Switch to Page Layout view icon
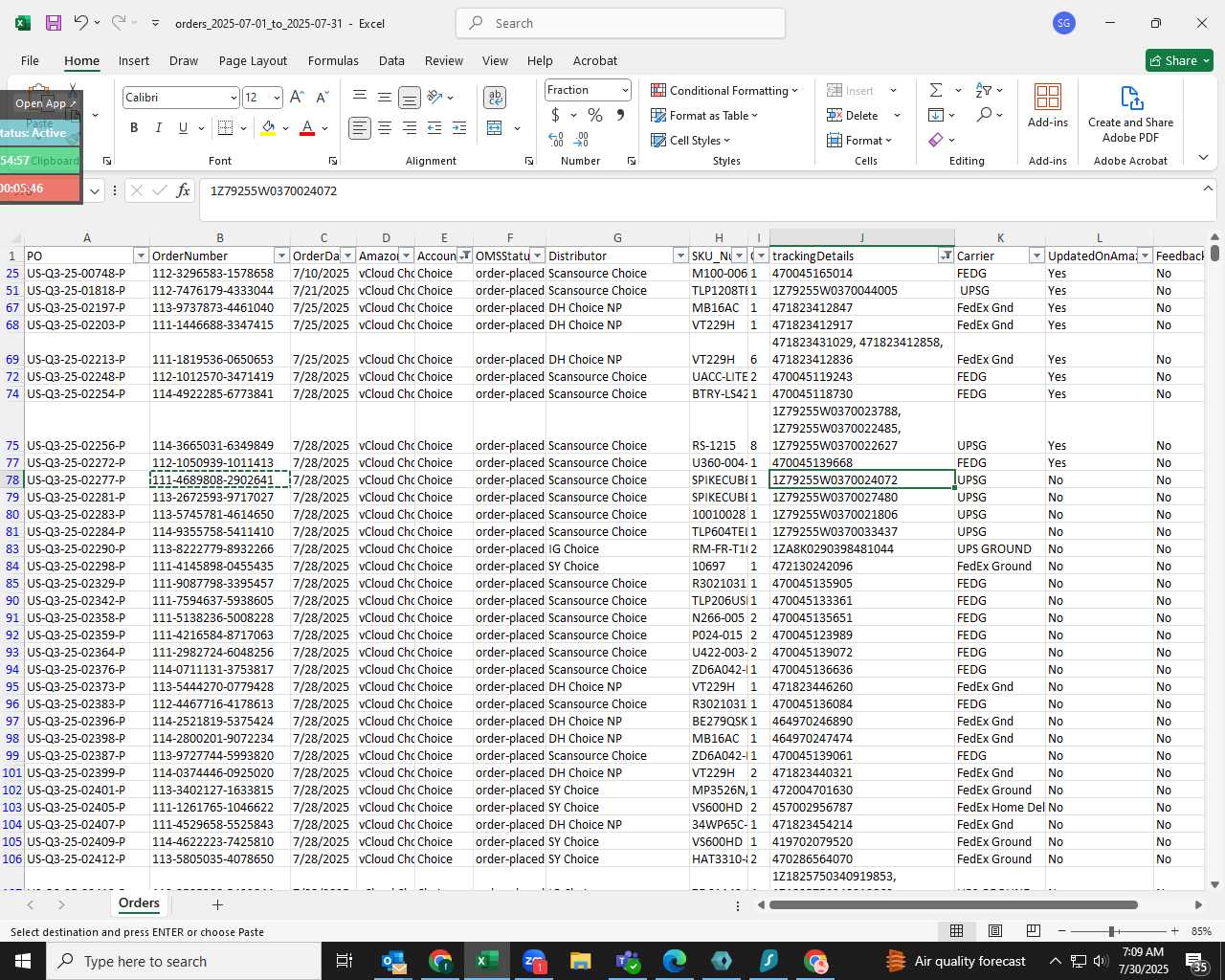 [x=994, y=930]
